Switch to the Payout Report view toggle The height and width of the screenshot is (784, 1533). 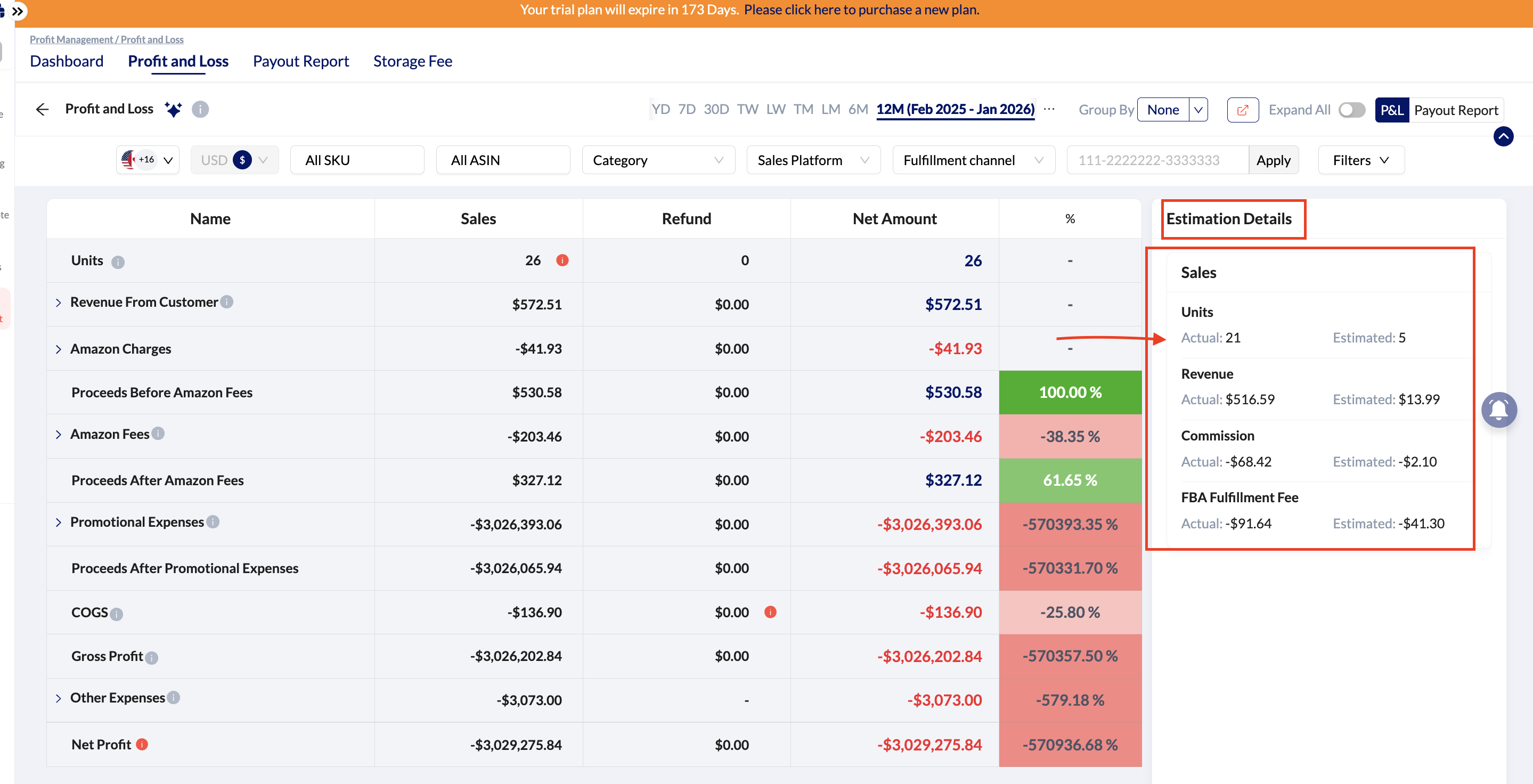[1456, 110]
